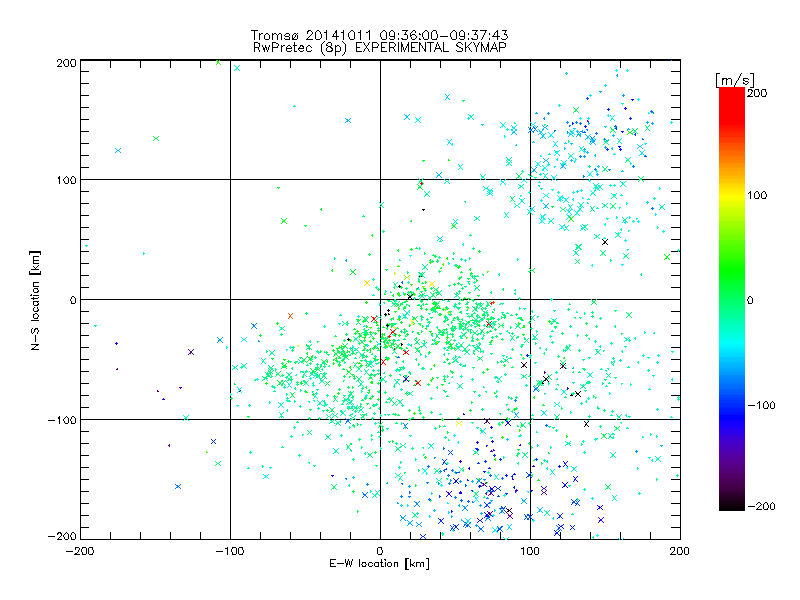Click the '-200' tick label on the N-S axis

coord(62,536)
